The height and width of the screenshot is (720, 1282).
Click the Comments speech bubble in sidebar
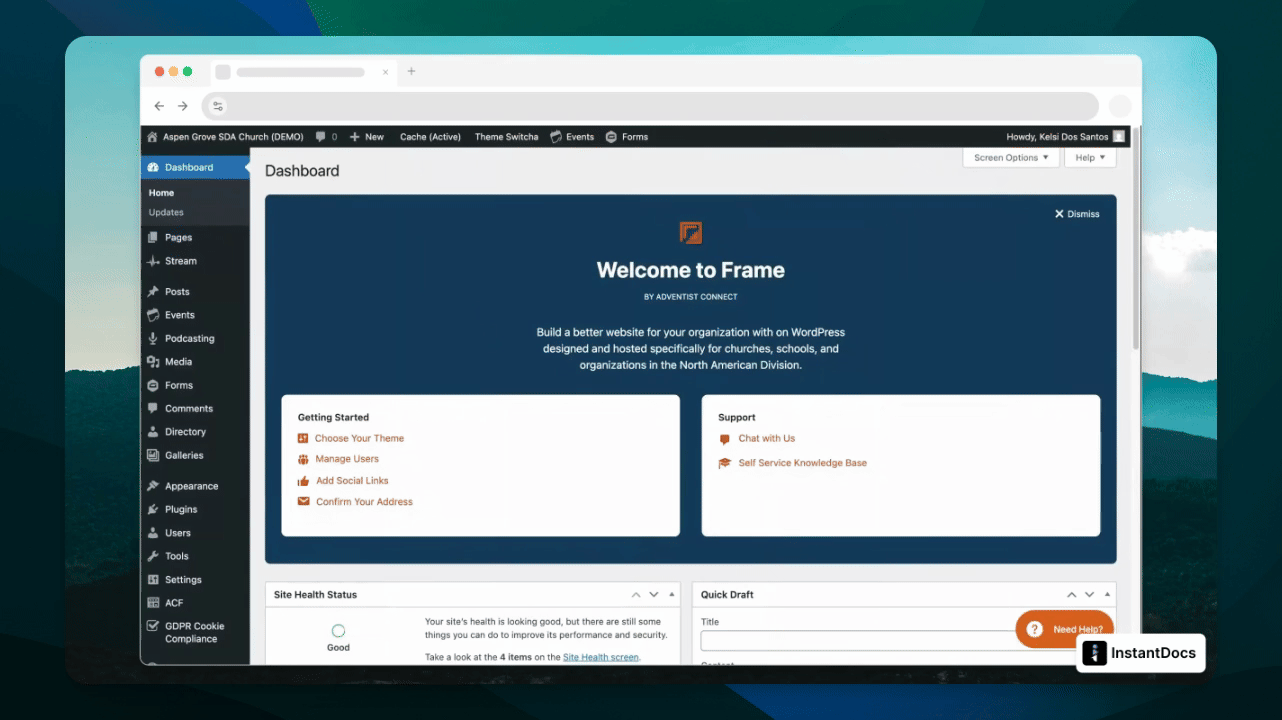[153, 408]
